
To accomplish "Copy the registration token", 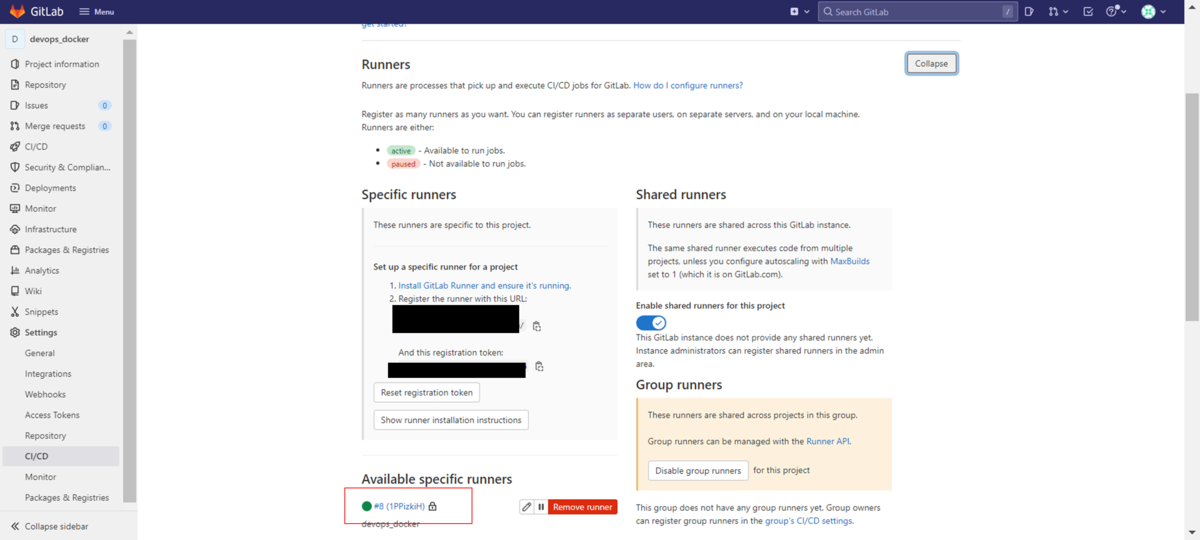I will point(539,367).
